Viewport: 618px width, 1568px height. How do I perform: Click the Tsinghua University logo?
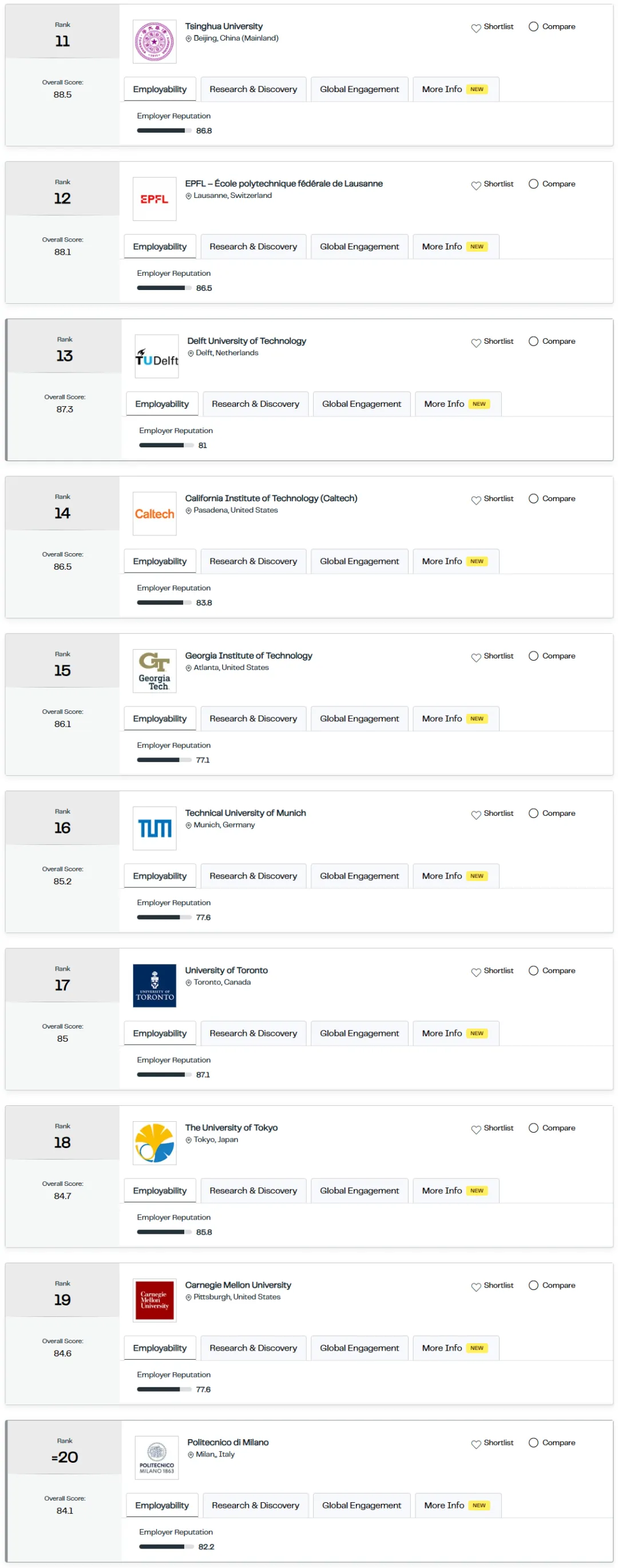pyautogui.click(x=154, y=42)
